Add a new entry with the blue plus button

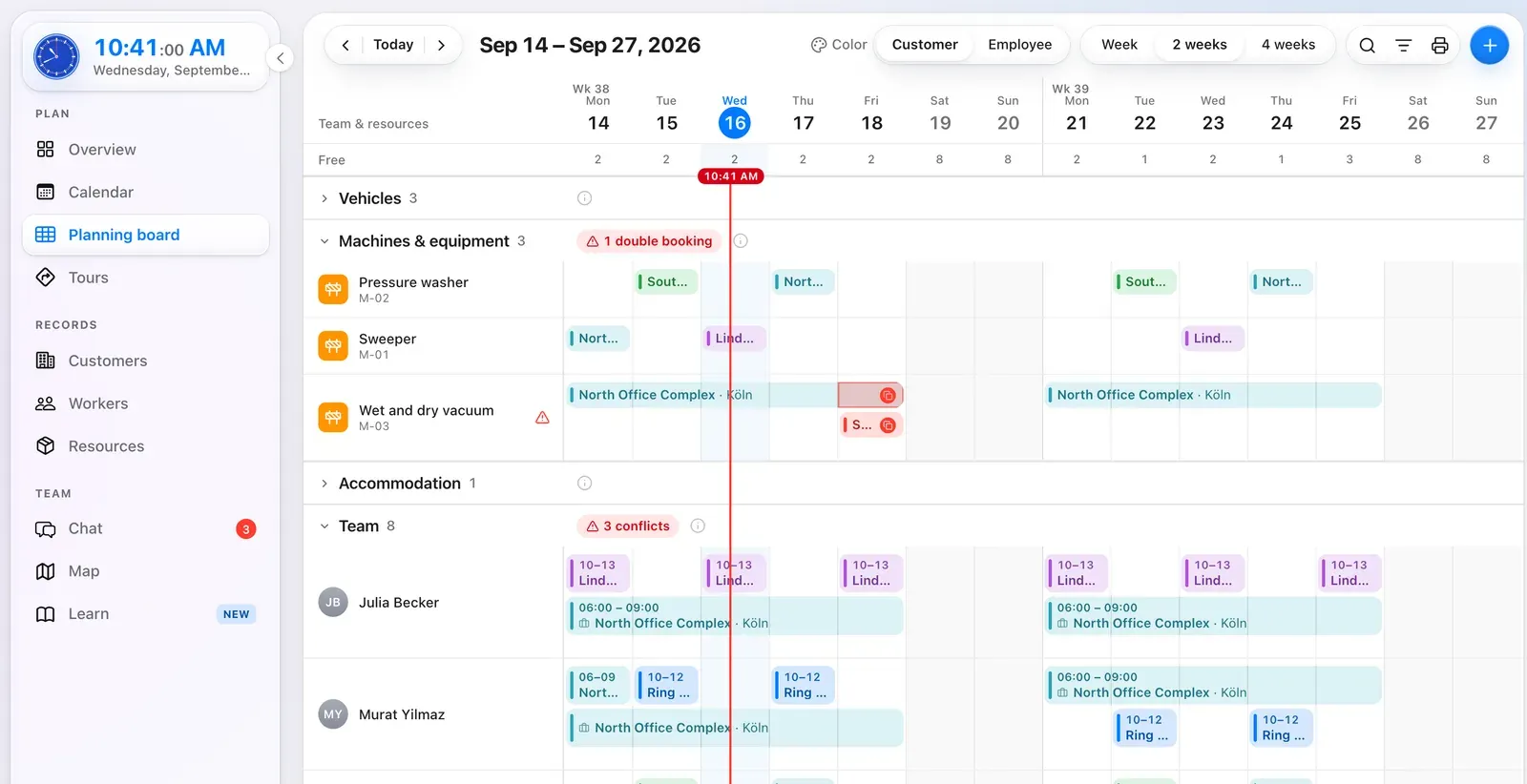coord(1489,45)
